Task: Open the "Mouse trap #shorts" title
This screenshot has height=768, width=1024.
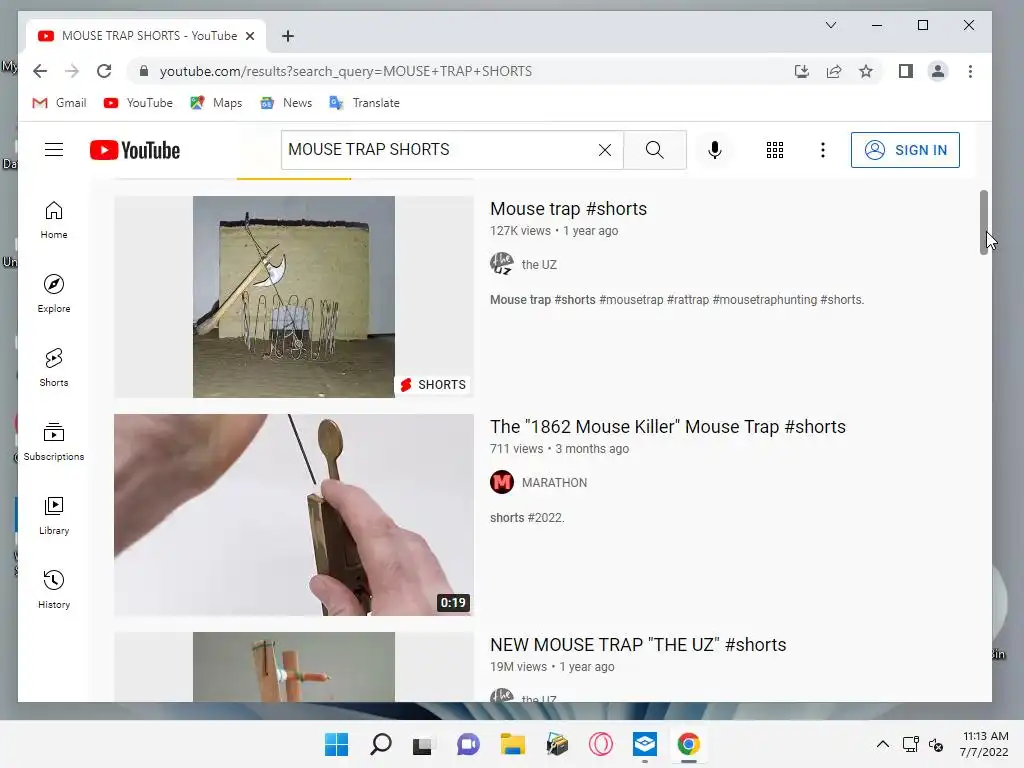Action: coord(568,209)
